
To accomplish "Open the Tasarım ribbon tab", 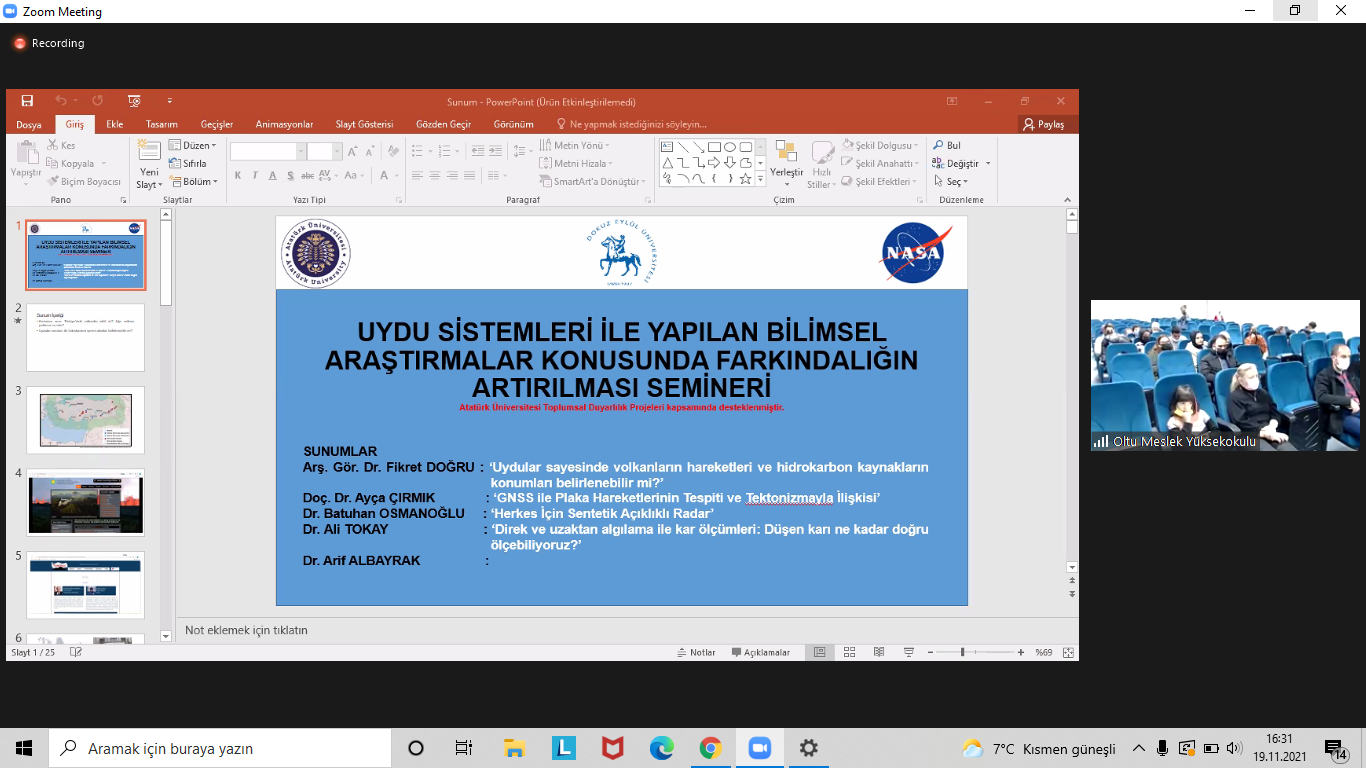I will tap(161, 124).
